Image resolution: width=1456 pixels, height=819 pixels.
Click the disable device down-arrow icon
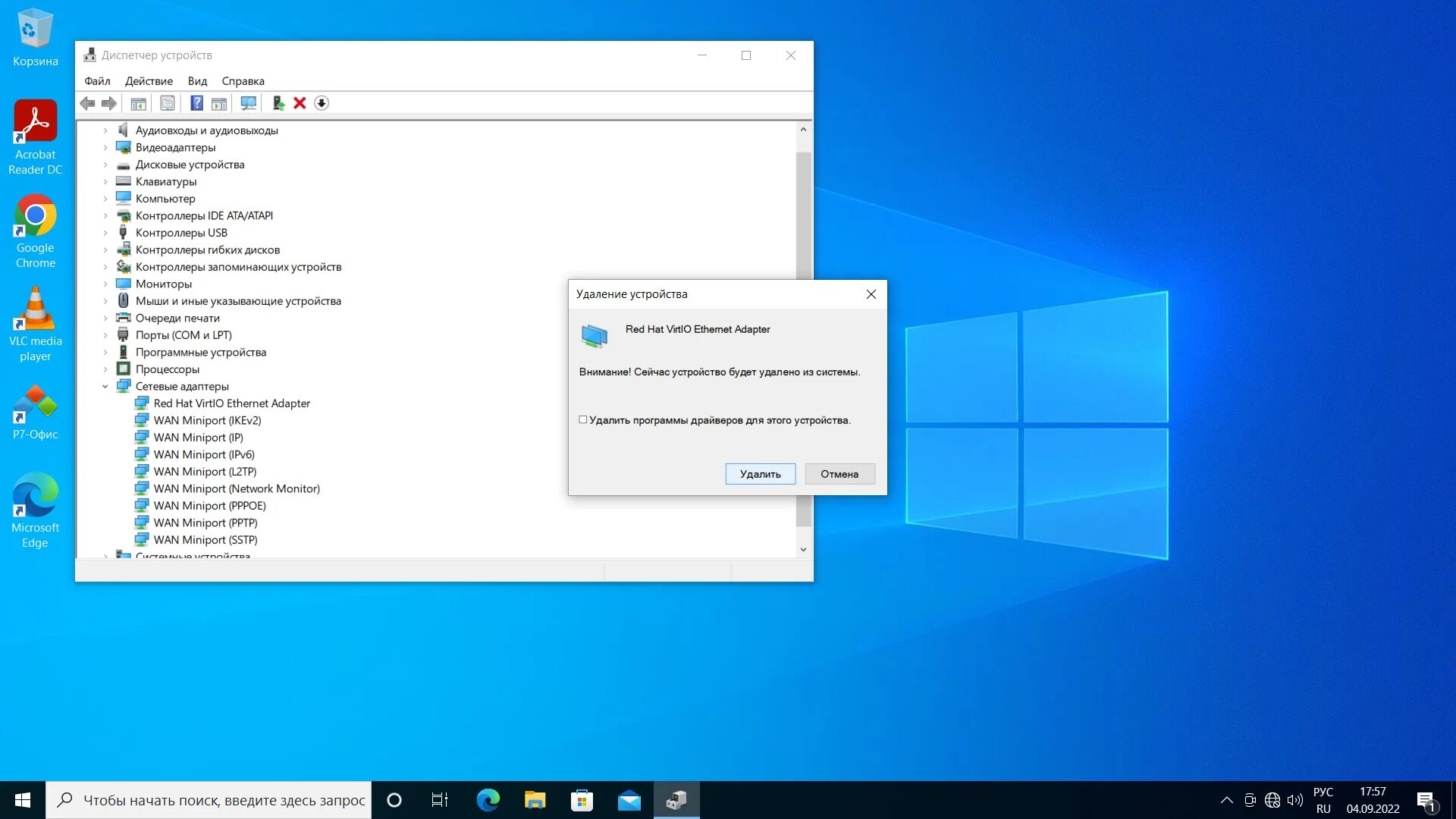point(322,103)
